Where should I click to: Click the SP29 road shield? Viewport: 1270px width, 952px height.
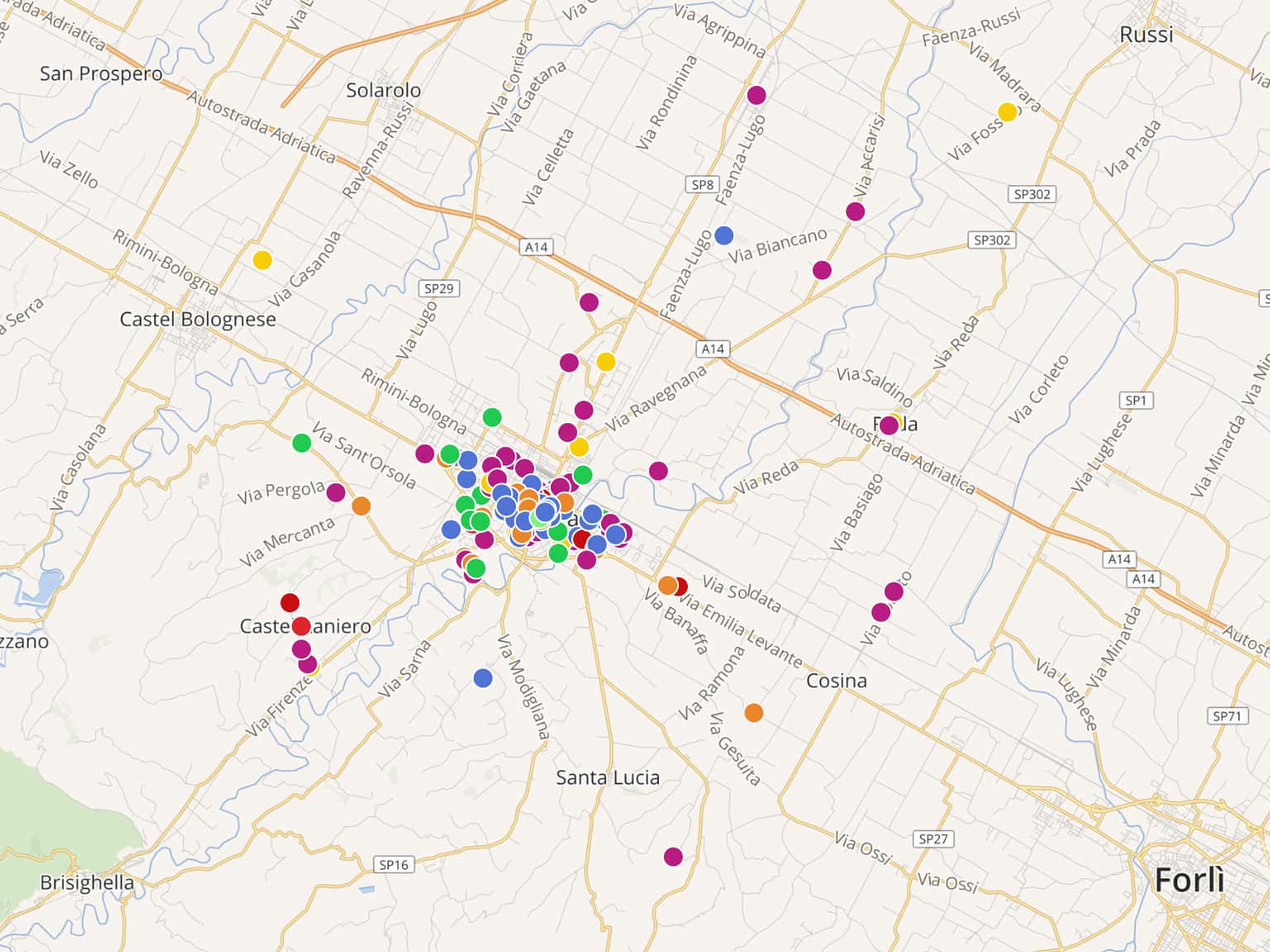[439, 288]
